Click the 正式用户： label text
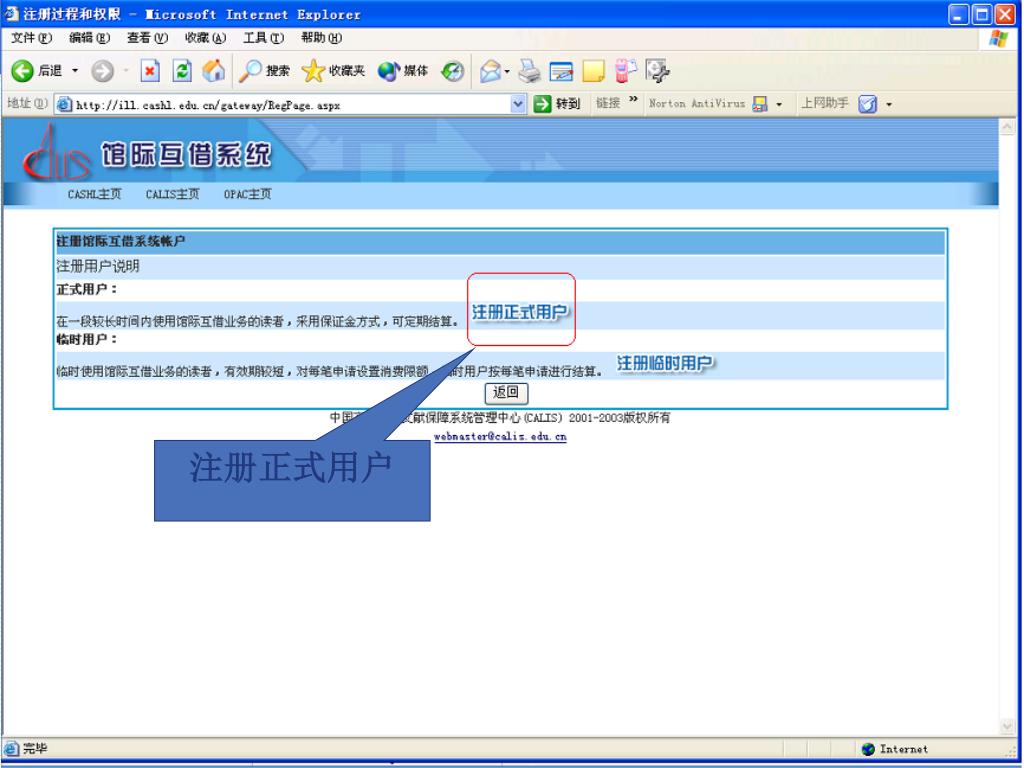Screen dimensions: 1024x768 (87, 289)
